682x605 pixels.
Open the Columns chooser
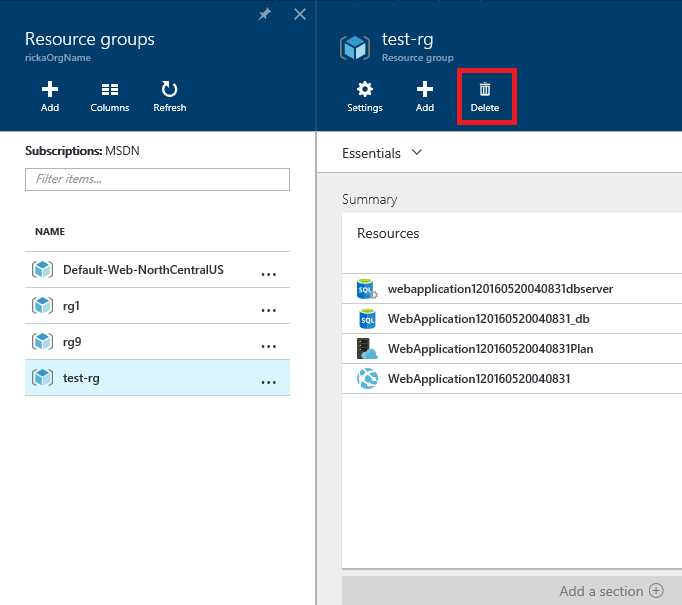110,97
